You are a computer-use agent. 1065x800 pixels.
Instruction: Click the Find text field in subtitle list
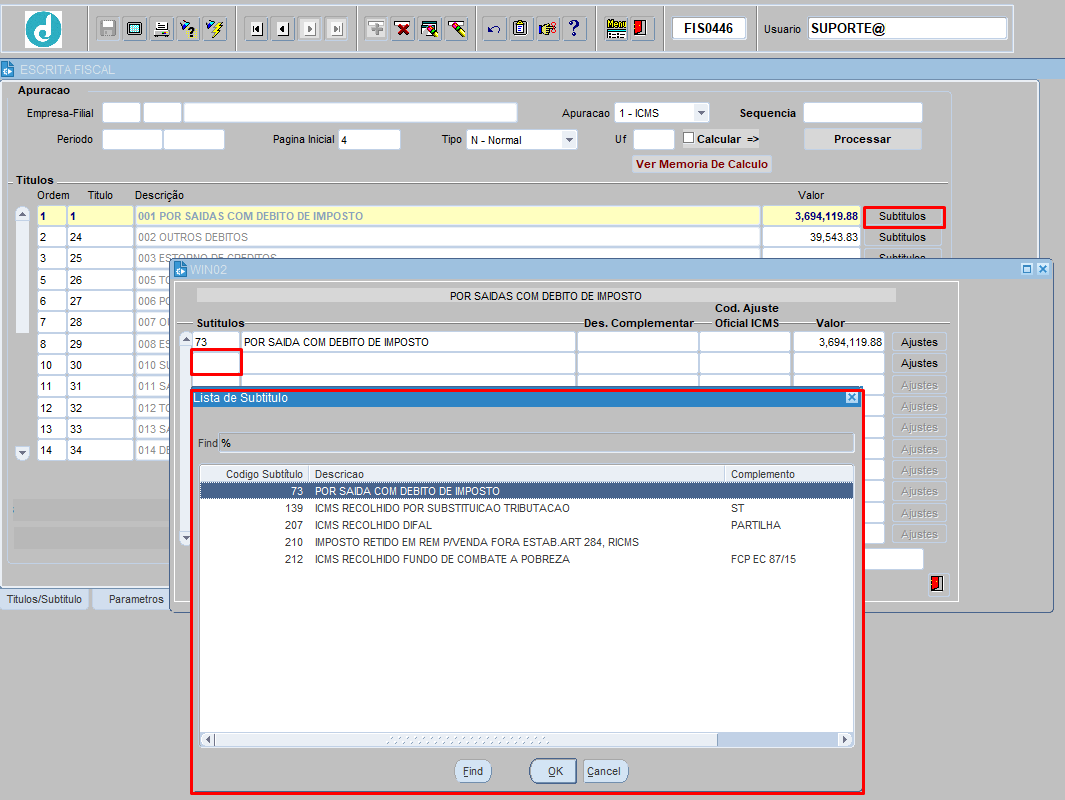[536, 443]
